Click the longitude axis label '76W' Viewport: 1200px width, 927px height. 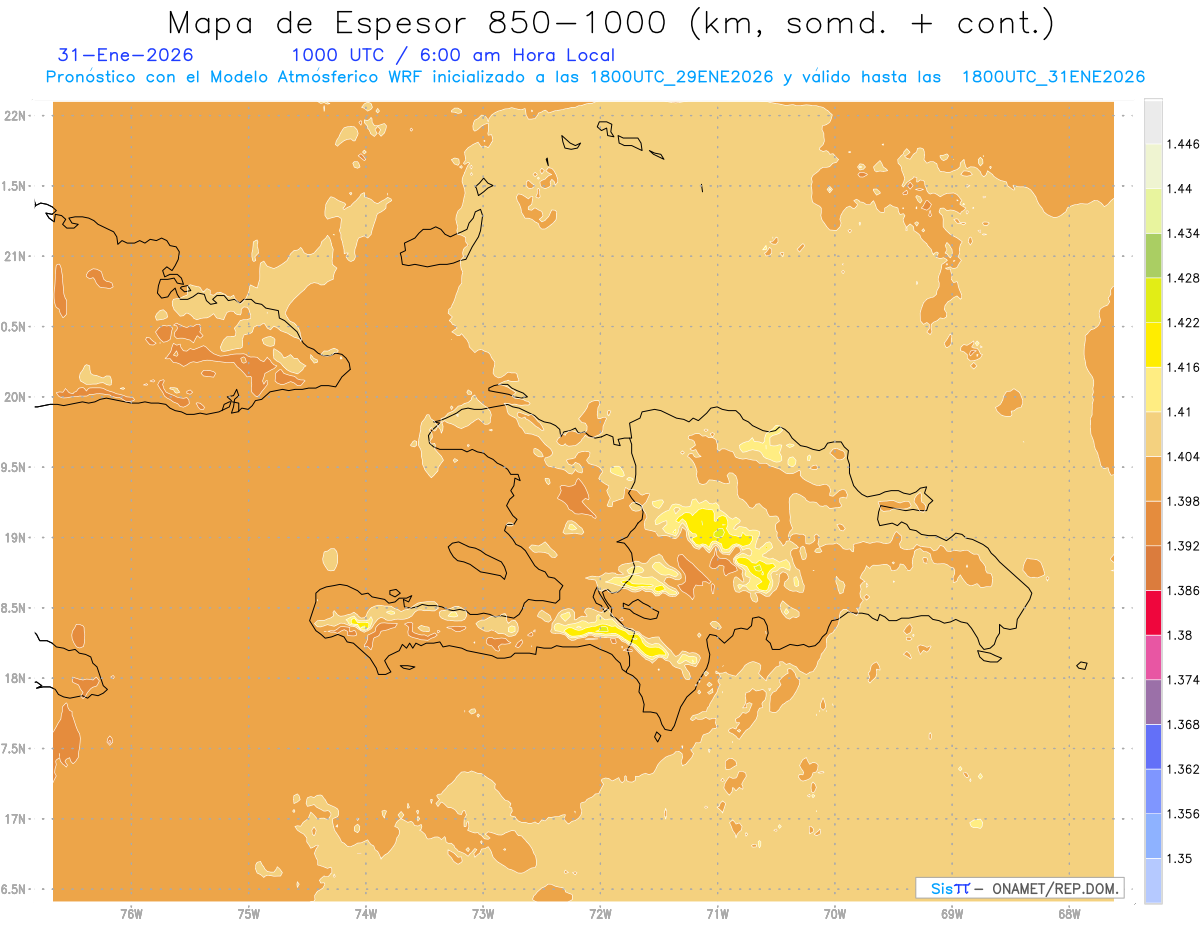131,913
